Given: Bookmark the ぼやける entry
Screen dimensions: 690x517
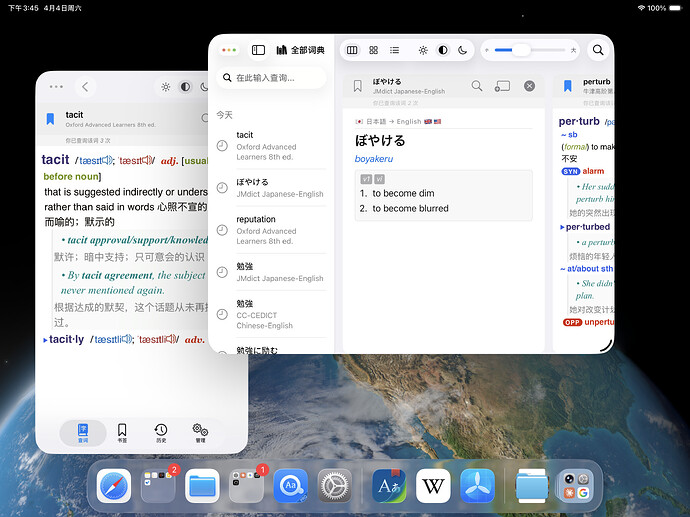Looking at the screenshot, I should 358,86.
